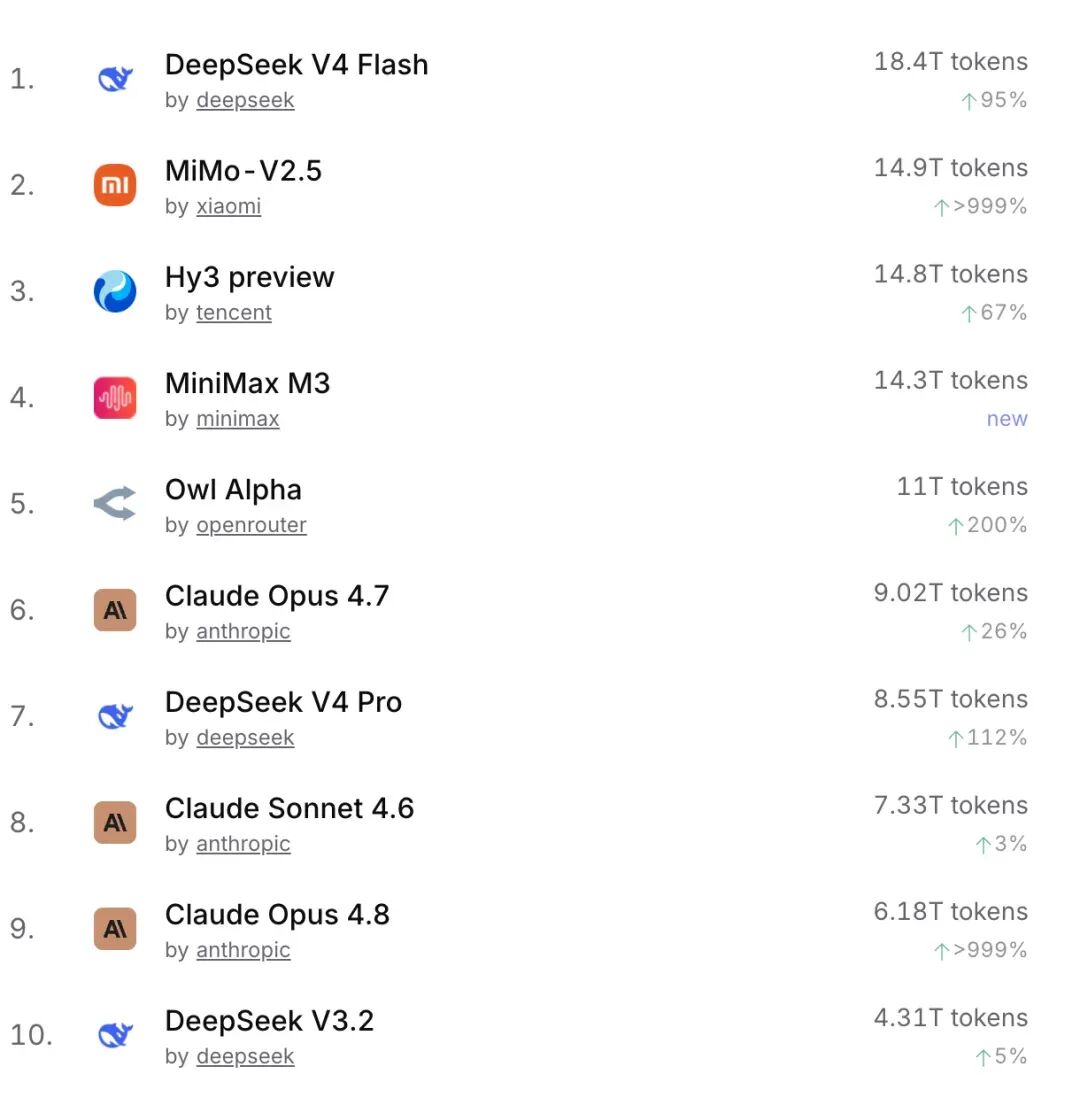This screenshot has width=1080, height=1105.
Task: Open the minimax author link
Action: pos(237,419)
